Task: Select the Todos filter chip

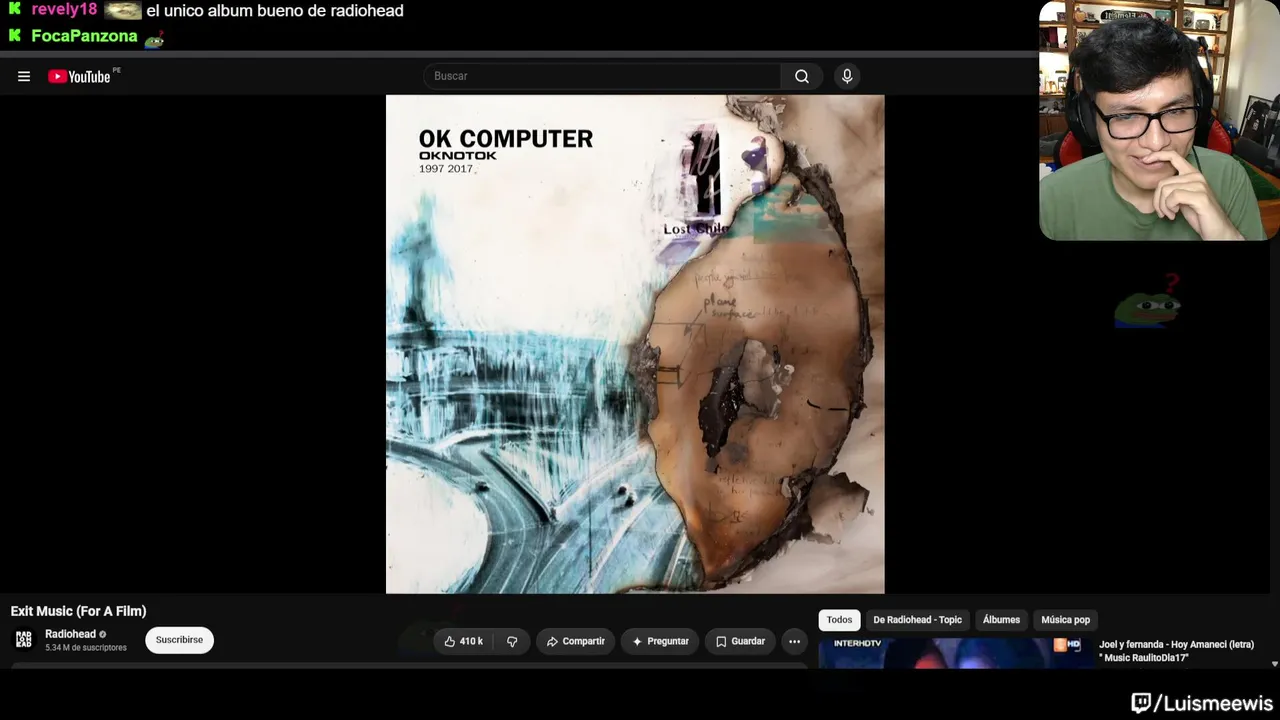Action: pos(839,620)
